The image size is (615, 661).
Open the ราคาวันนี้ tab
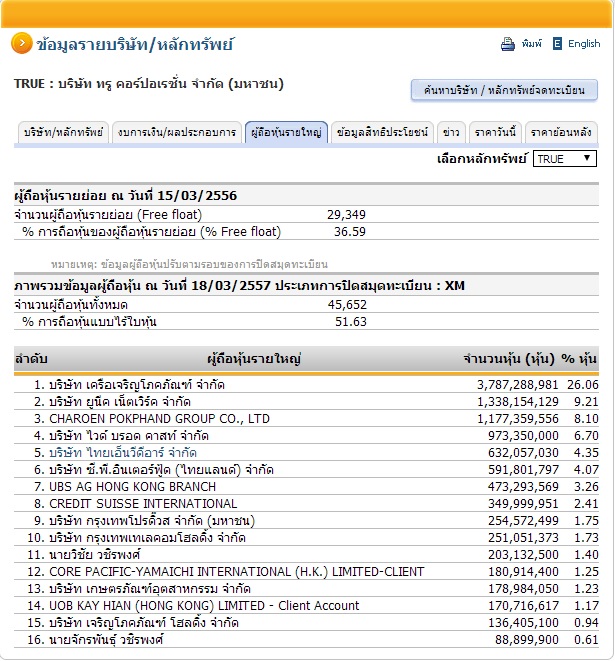pos(495,132)
